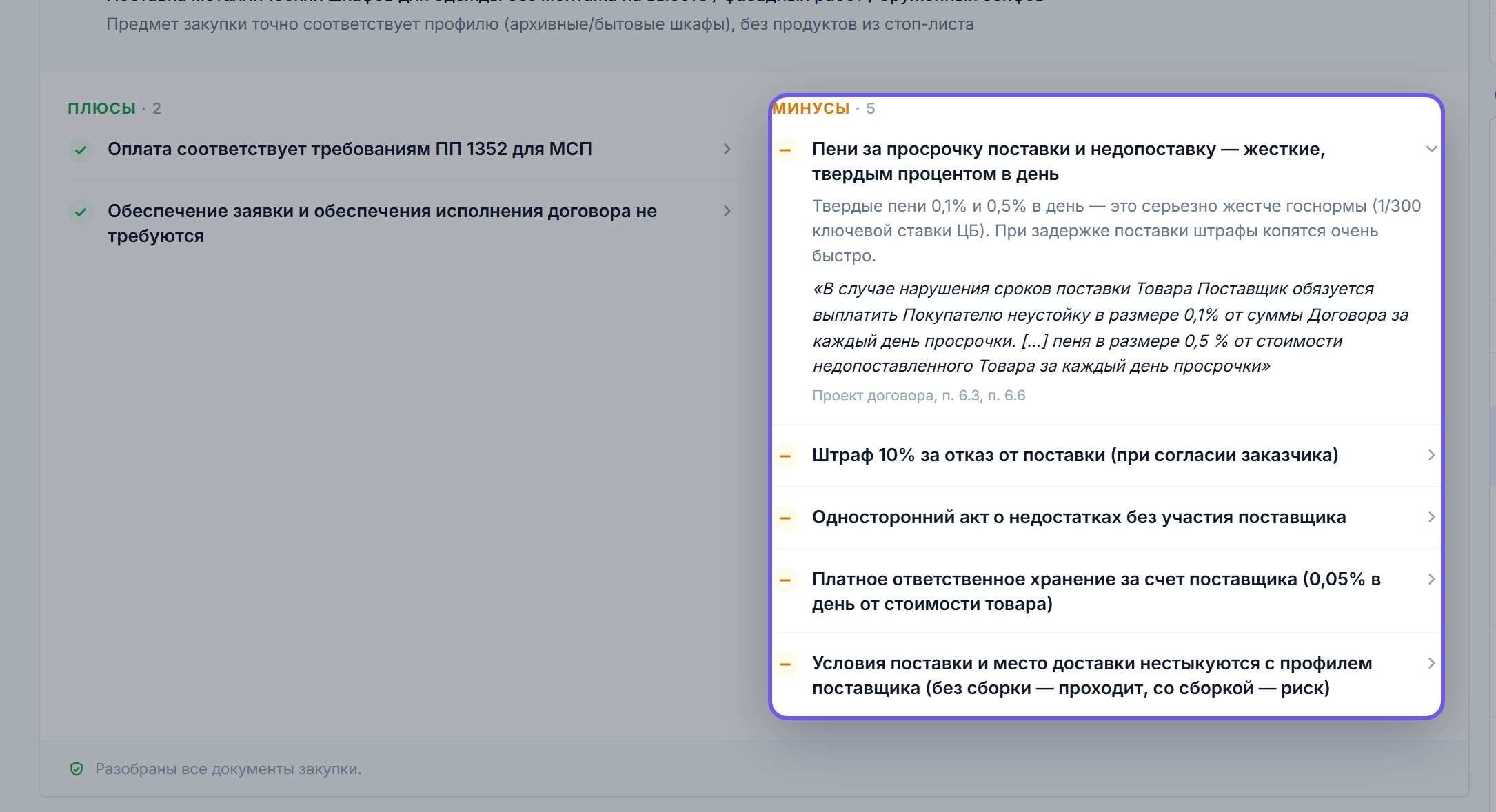
Task: Click green checkmark icon beside Обеспечение заявки
Action: 81,212
